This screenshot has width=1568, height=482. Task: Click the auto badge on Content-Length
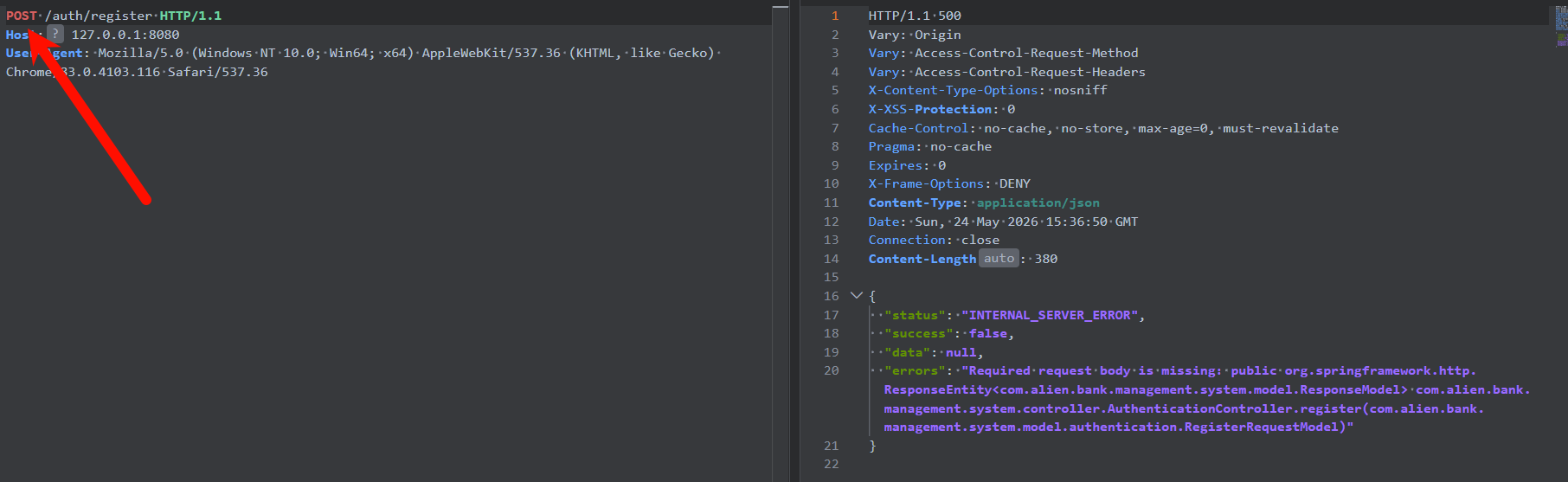999,259
